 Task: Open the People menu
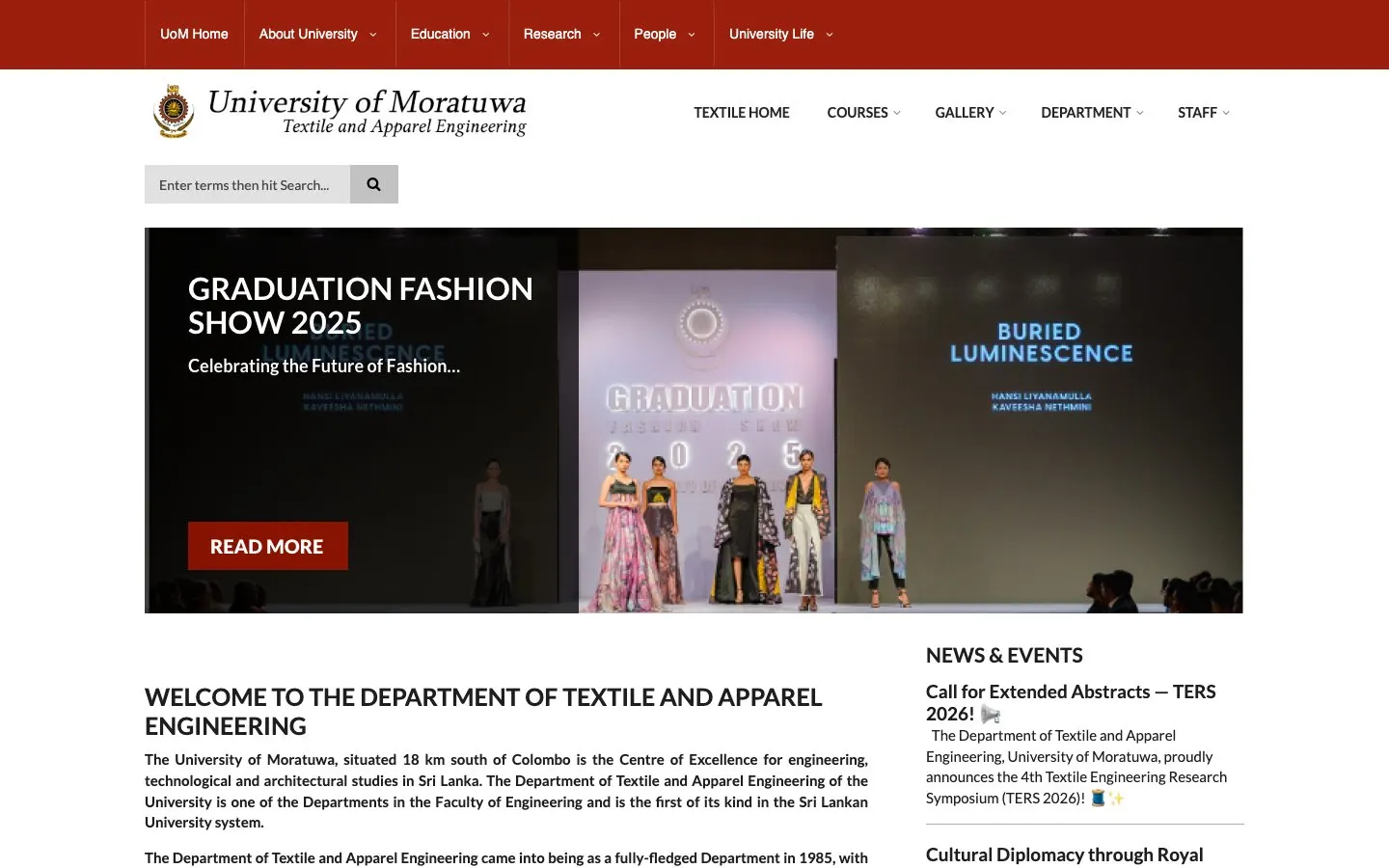tap(655, 34)
